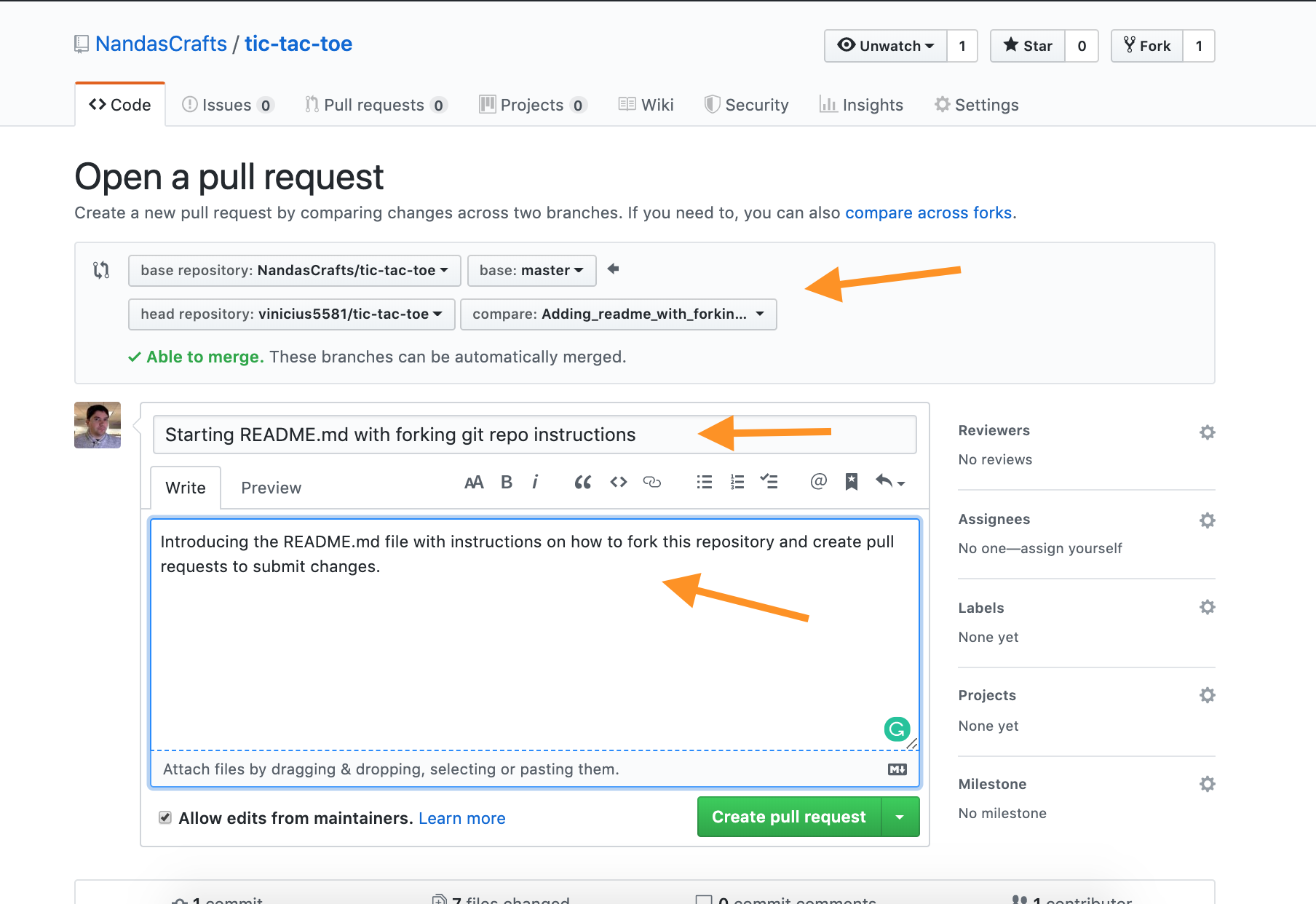The image size is (1316, 904).
Task: Open the Insights tab
Action: (861, 105)
